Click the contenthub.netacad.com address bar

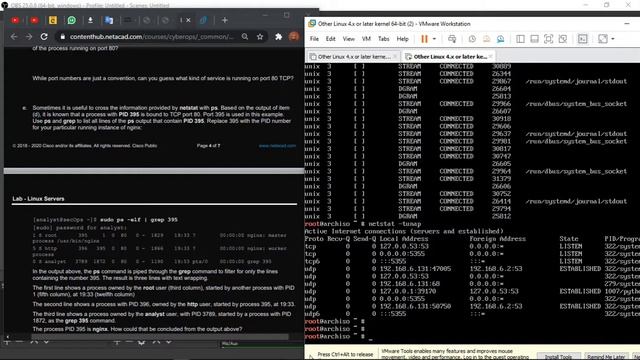[x=152, y=37]
